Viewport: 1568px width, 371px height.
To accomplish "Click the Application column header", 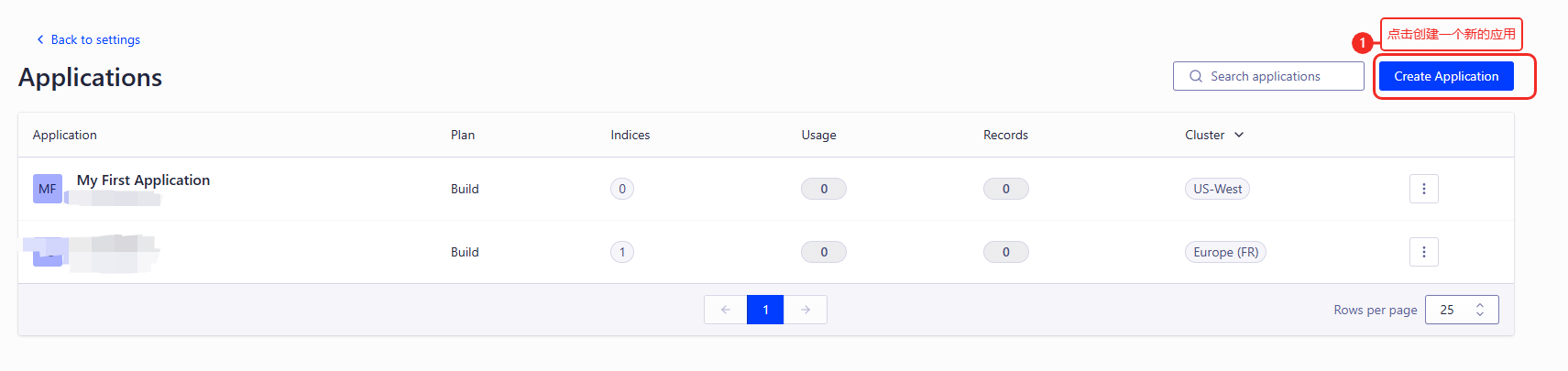I will (64, 135).
